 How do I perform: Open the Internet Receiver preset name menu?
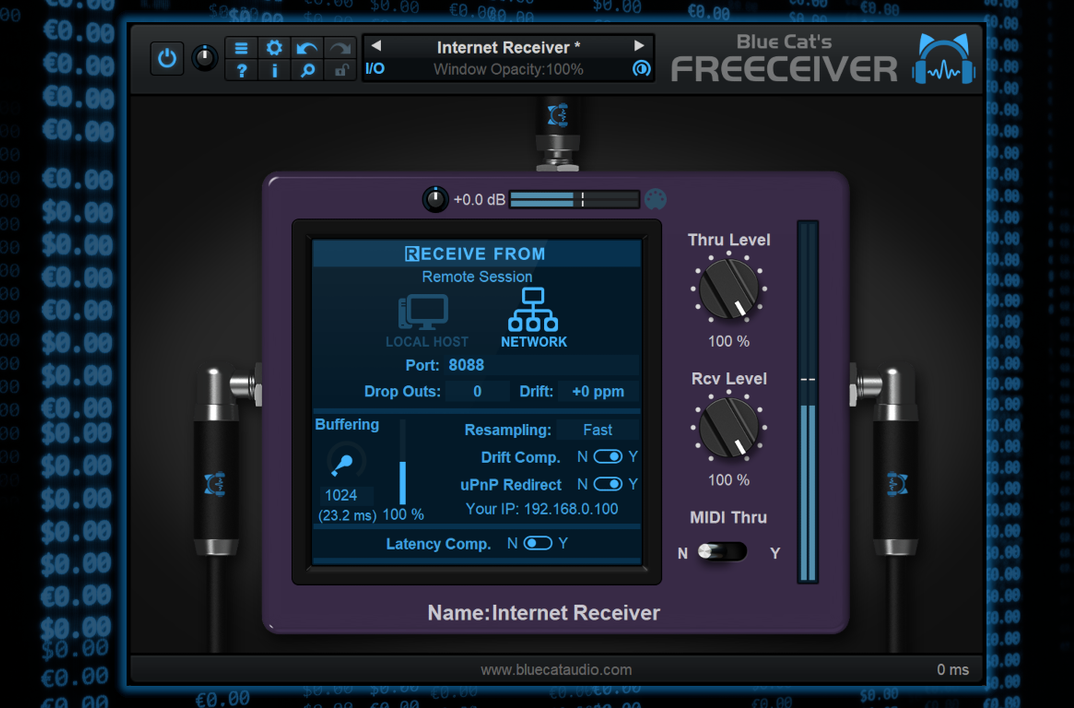tap(508, 47)
